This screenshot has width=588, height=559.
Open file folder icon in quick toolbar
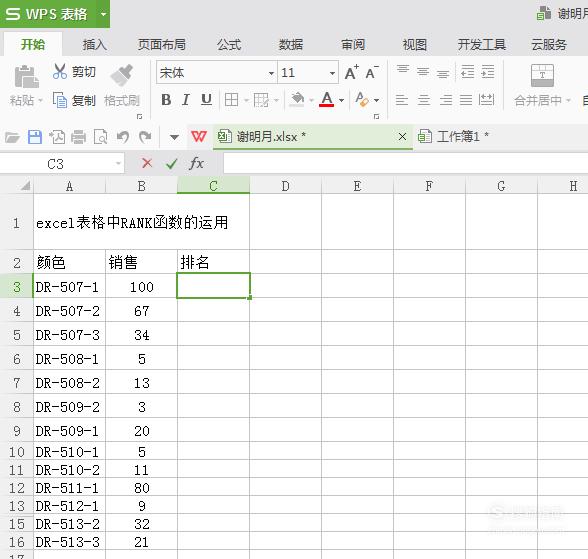(x=12, y=137)
